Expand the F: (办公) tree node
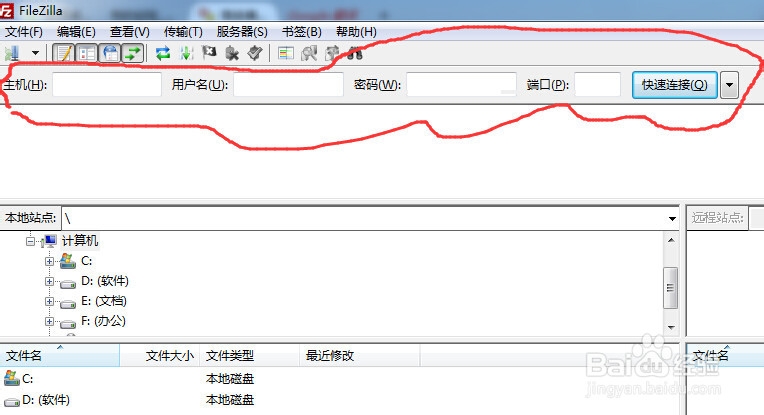This screenshot has height=415, width=764. [x=49, y=321]
